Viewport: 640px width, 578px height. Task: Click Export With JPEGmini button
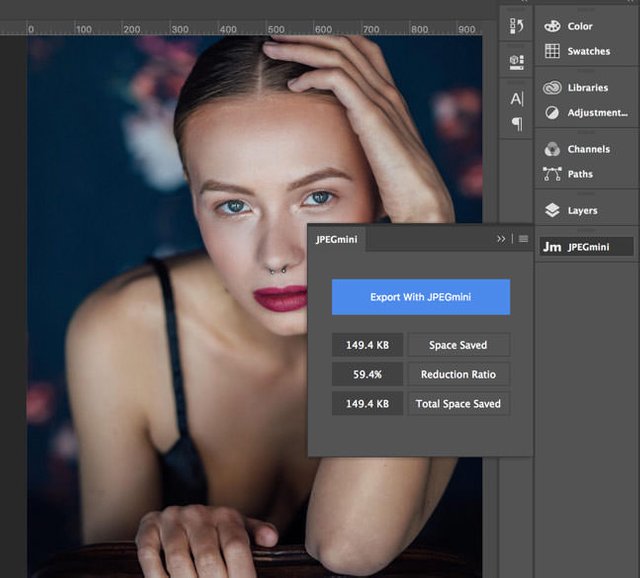[x=421, y=297]
